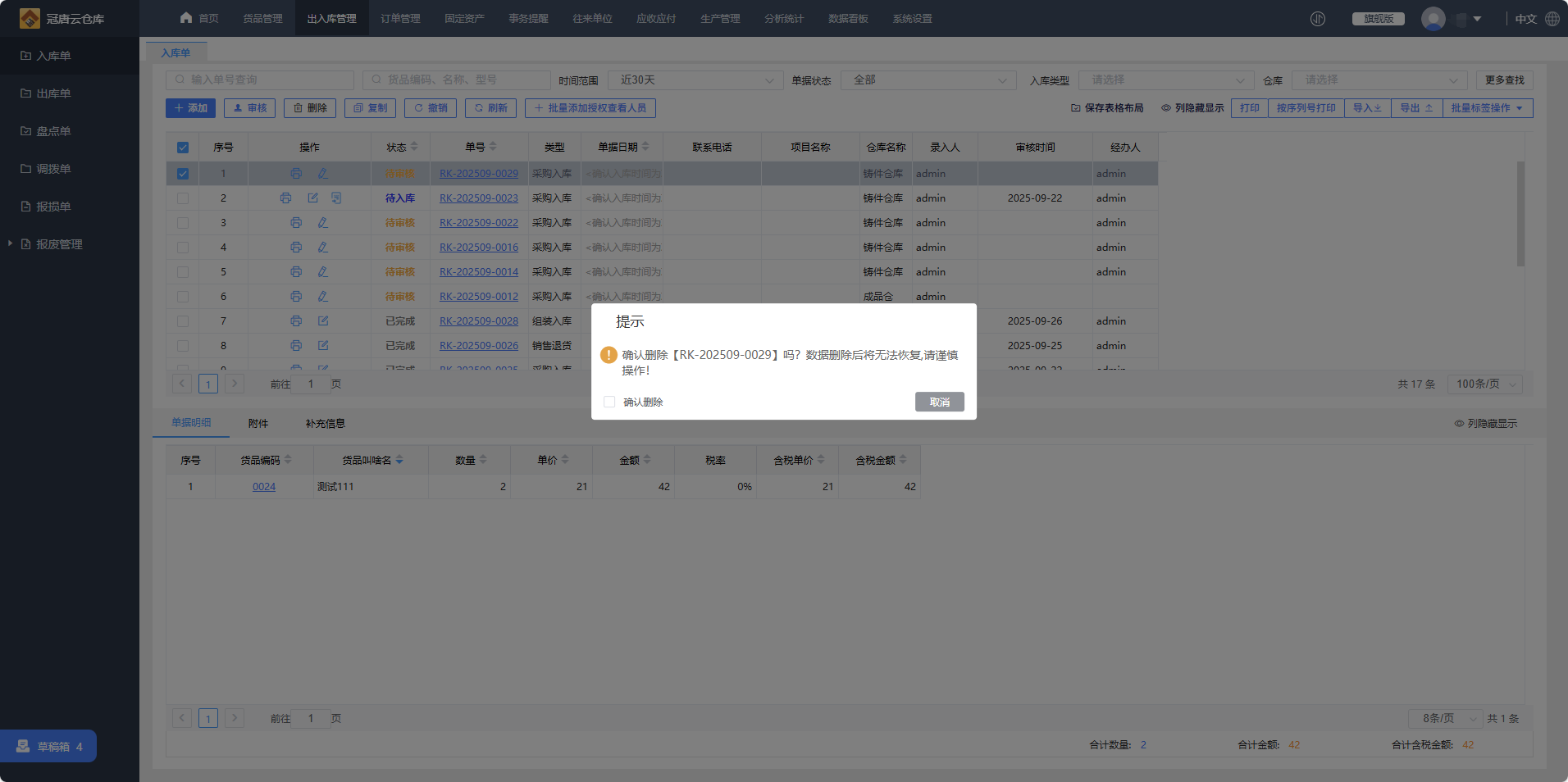Click edit pencil icon in row RK-202509-0012

(323, 297)
